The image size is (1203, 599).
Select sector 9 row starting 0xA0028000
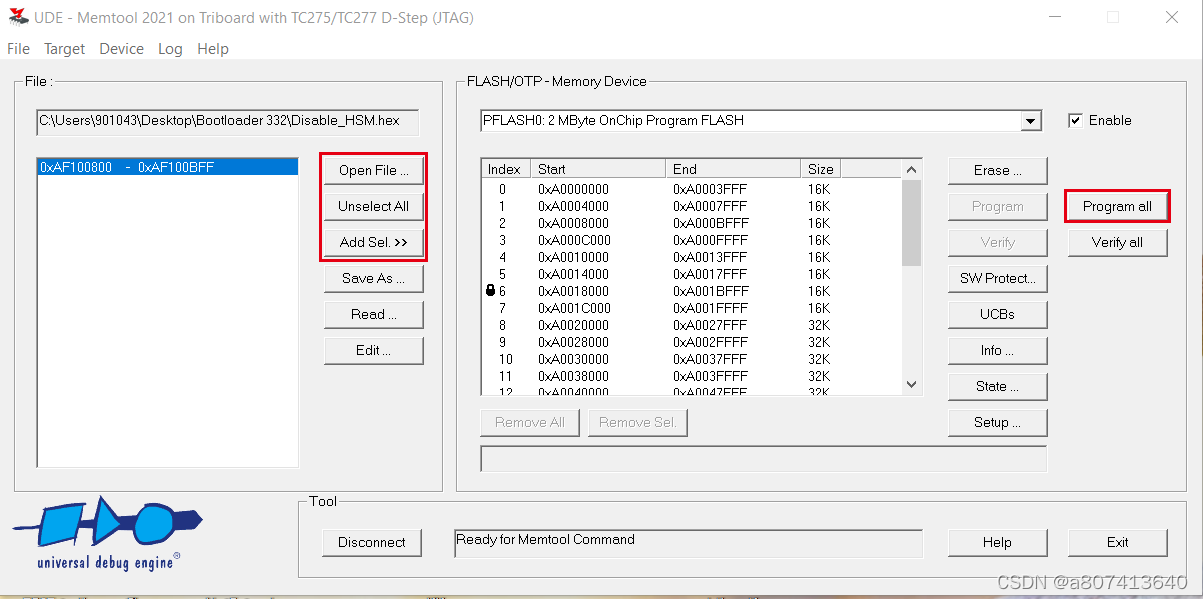click(x=691, y=342)
